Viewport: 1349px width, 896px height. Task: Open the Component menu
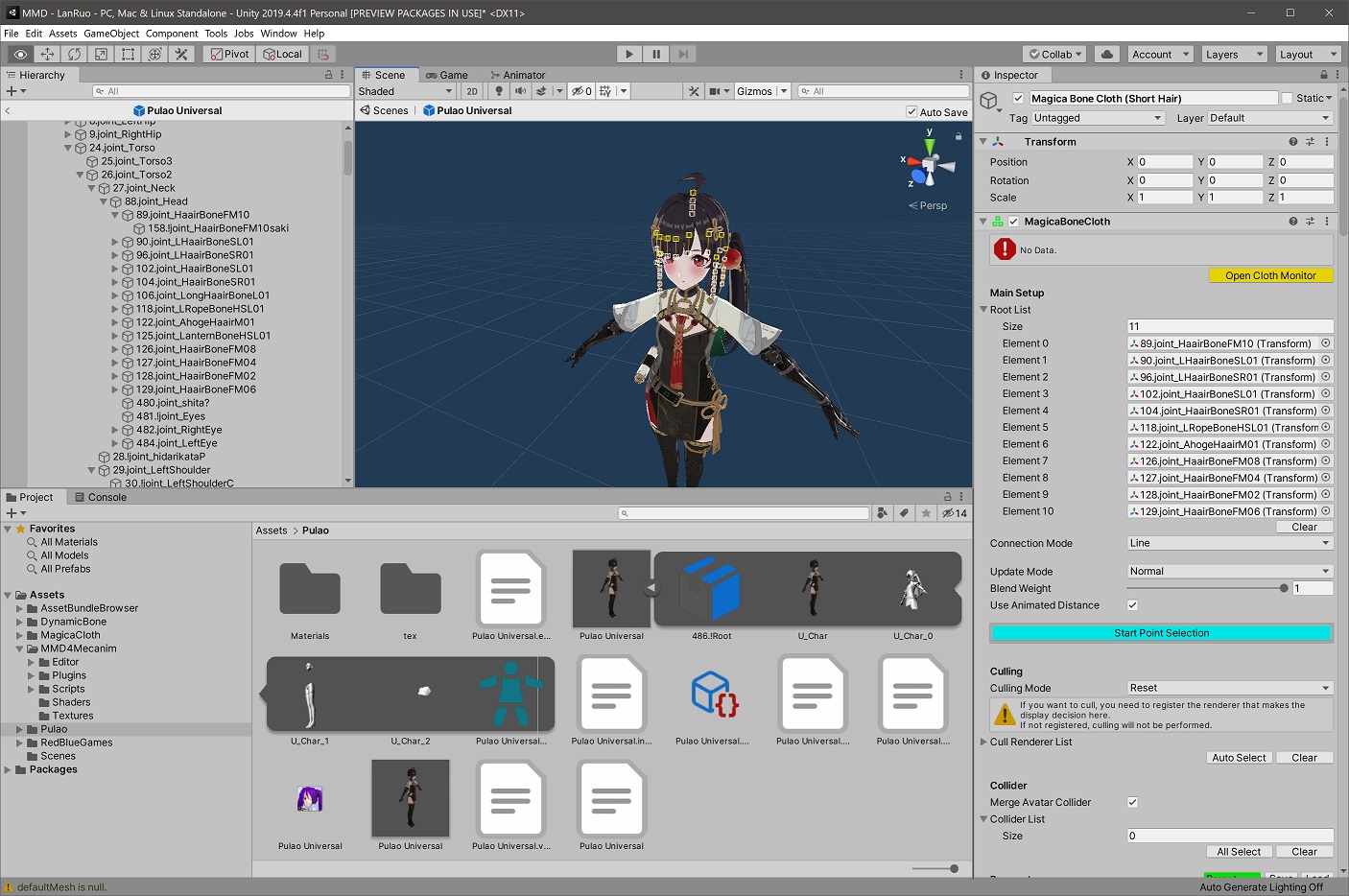coord(172,33)
